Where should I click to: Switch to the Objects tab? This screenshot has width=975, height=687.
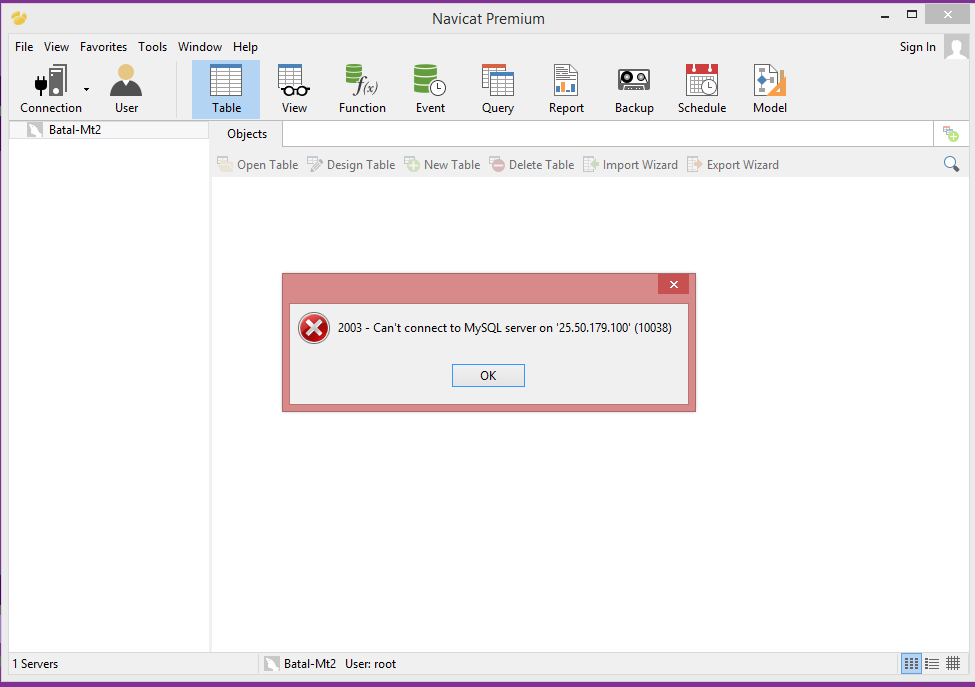coord(247,134)
